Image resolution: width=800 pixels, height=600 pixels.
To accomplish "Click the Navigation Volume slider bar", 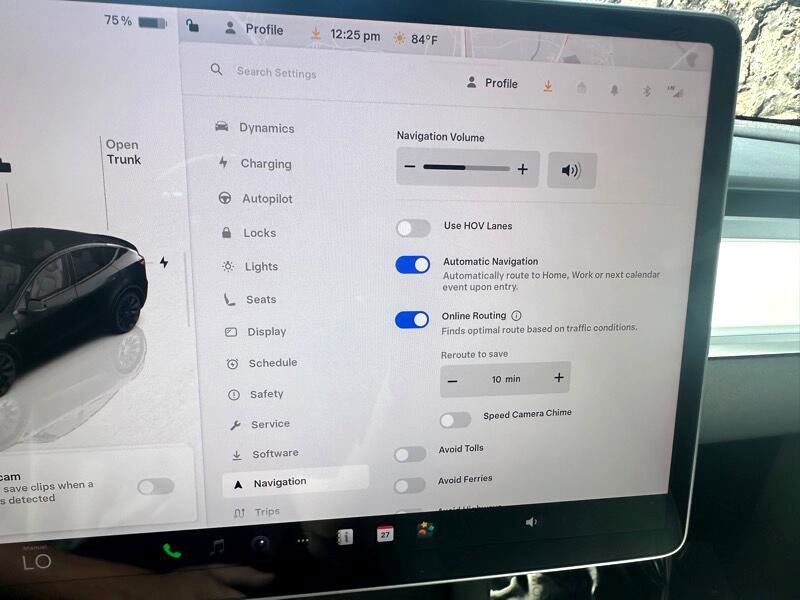I will [466, 168].
